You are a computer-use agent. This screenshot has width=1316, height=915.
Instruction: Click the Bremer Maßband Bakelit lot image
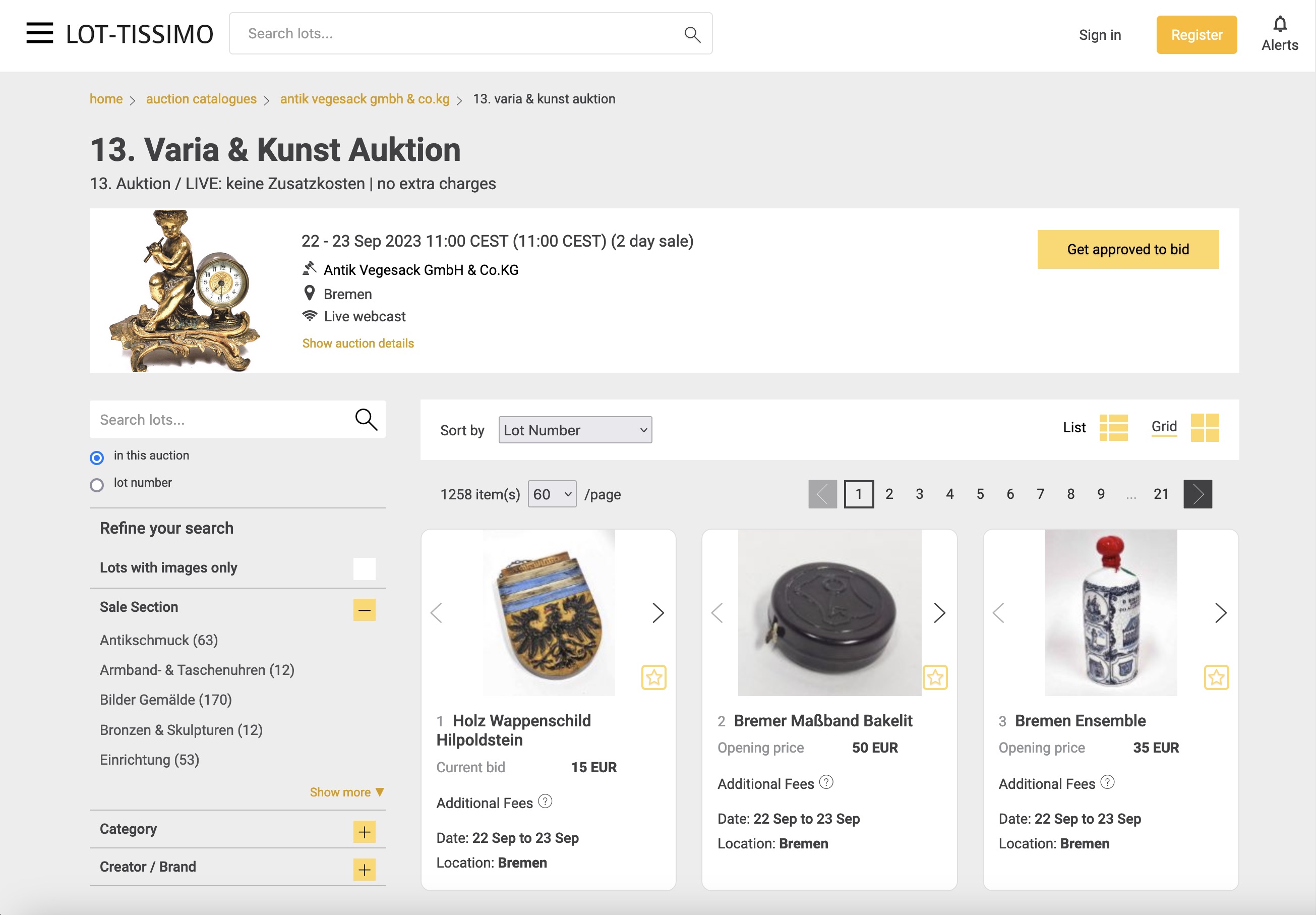point(829,612)
